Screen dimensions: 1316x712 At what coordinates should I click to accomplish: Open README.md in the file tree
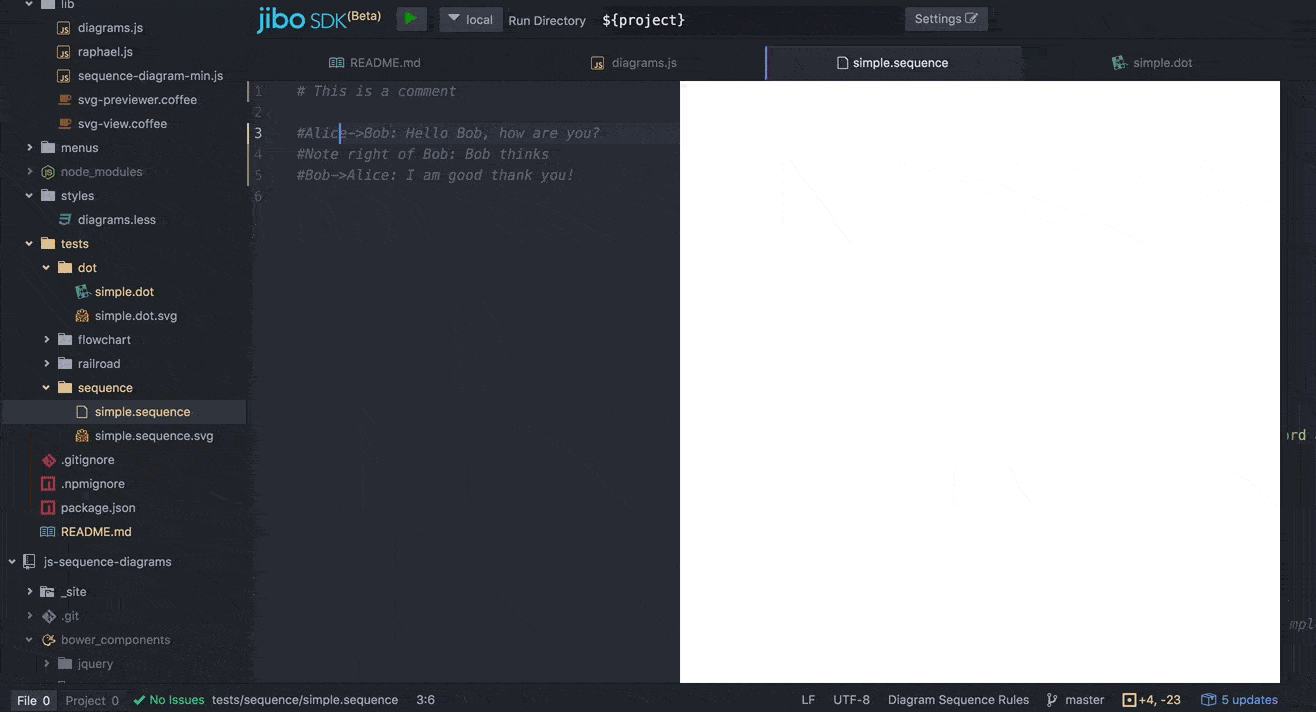(x=96, y=532)
